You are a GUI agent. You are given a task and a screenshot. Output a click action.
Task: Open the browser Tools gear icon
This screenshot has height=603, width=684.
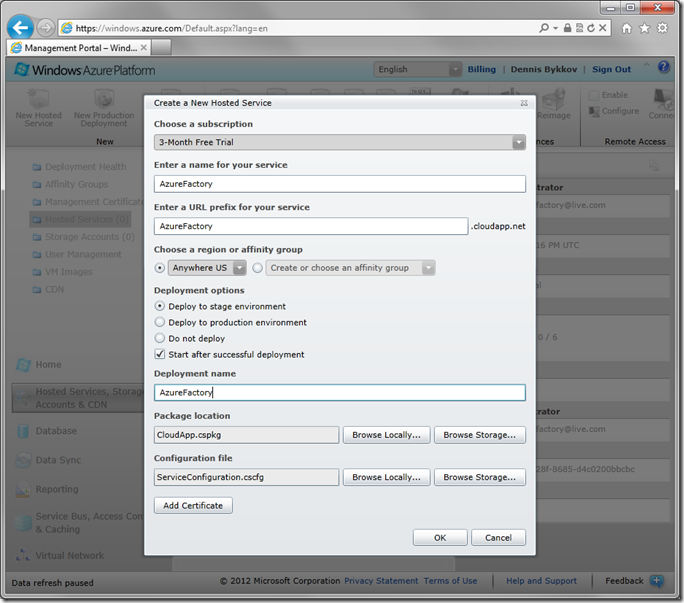[x=662, y=28]
